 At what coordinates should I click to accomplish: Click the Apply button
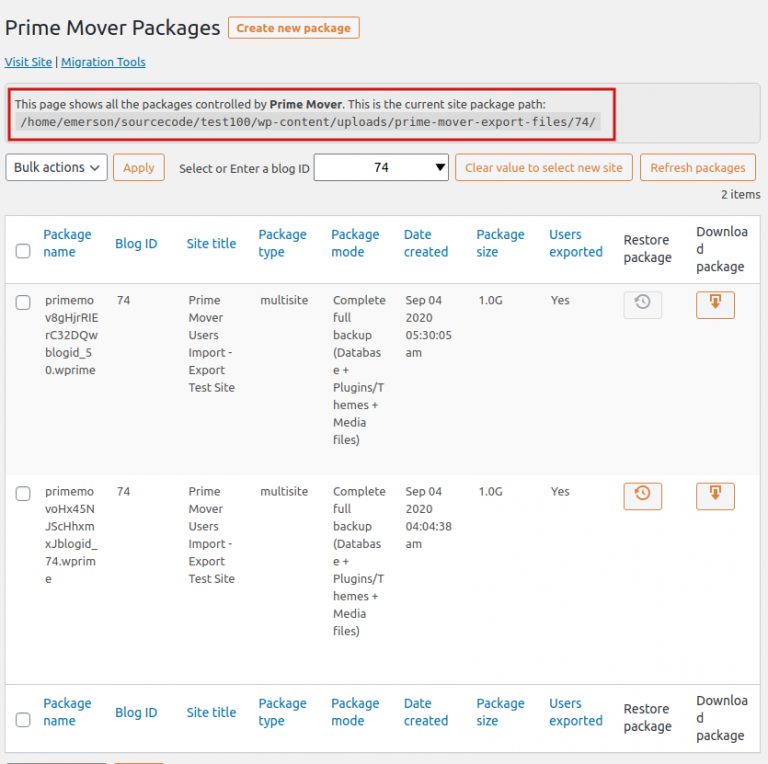pos(139,167)
